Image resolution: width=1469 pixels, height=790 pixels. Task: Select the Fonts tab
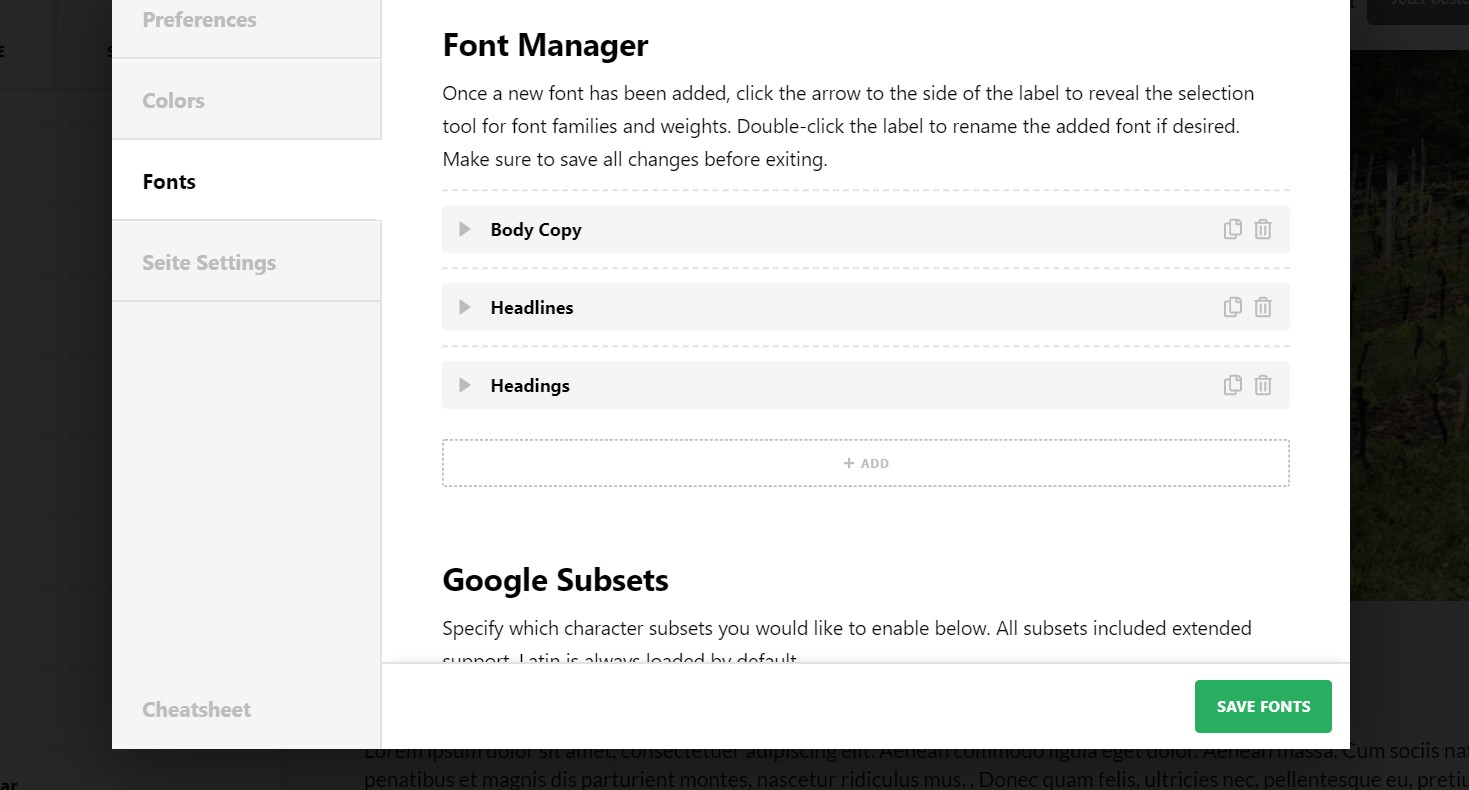[x=246, y=181]
